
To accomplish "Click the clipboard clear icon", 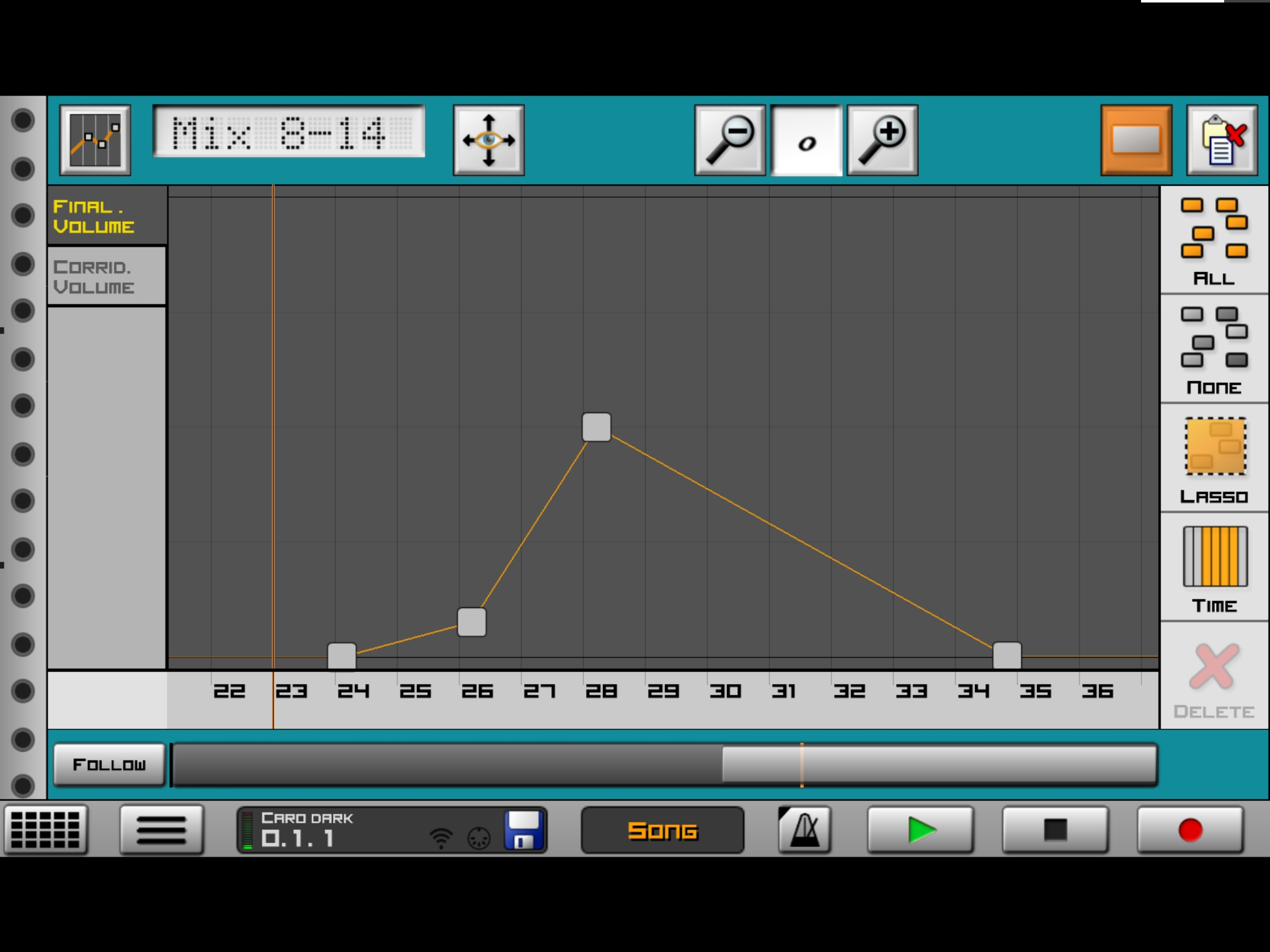I will click(x=1222, y=140).
